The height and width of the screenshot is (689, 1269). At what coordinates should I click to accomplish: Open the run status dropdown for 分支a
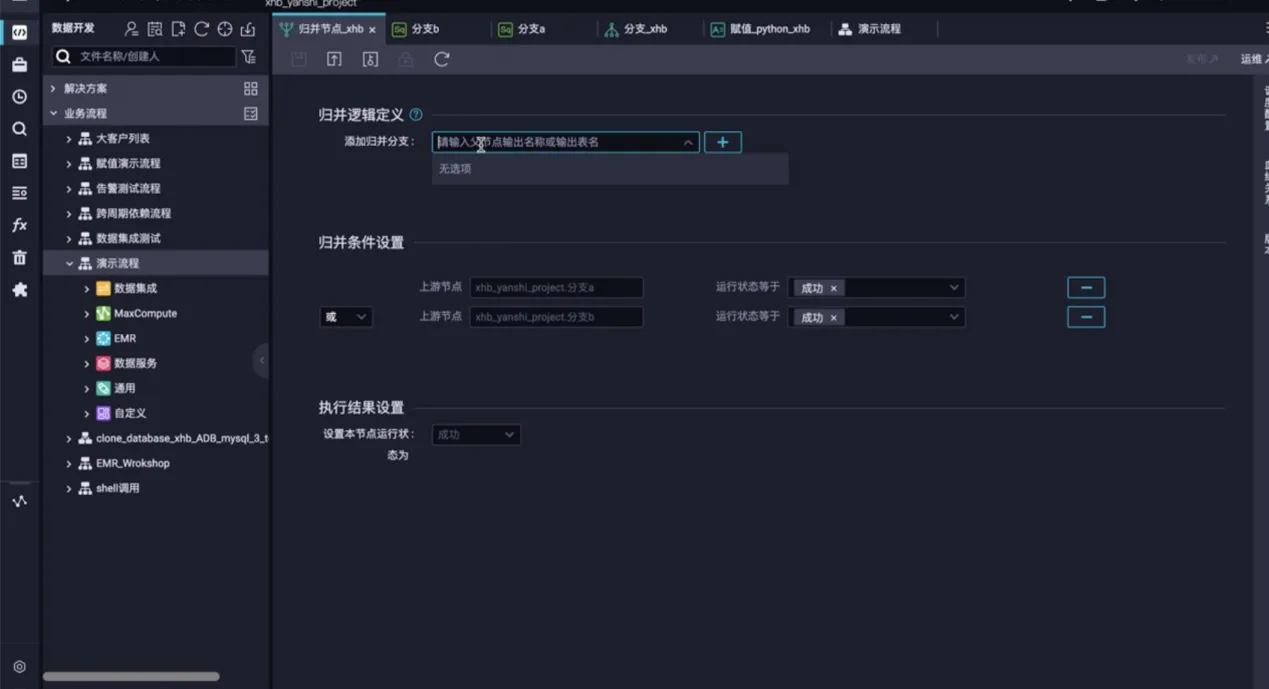click(x=876, y=288)
